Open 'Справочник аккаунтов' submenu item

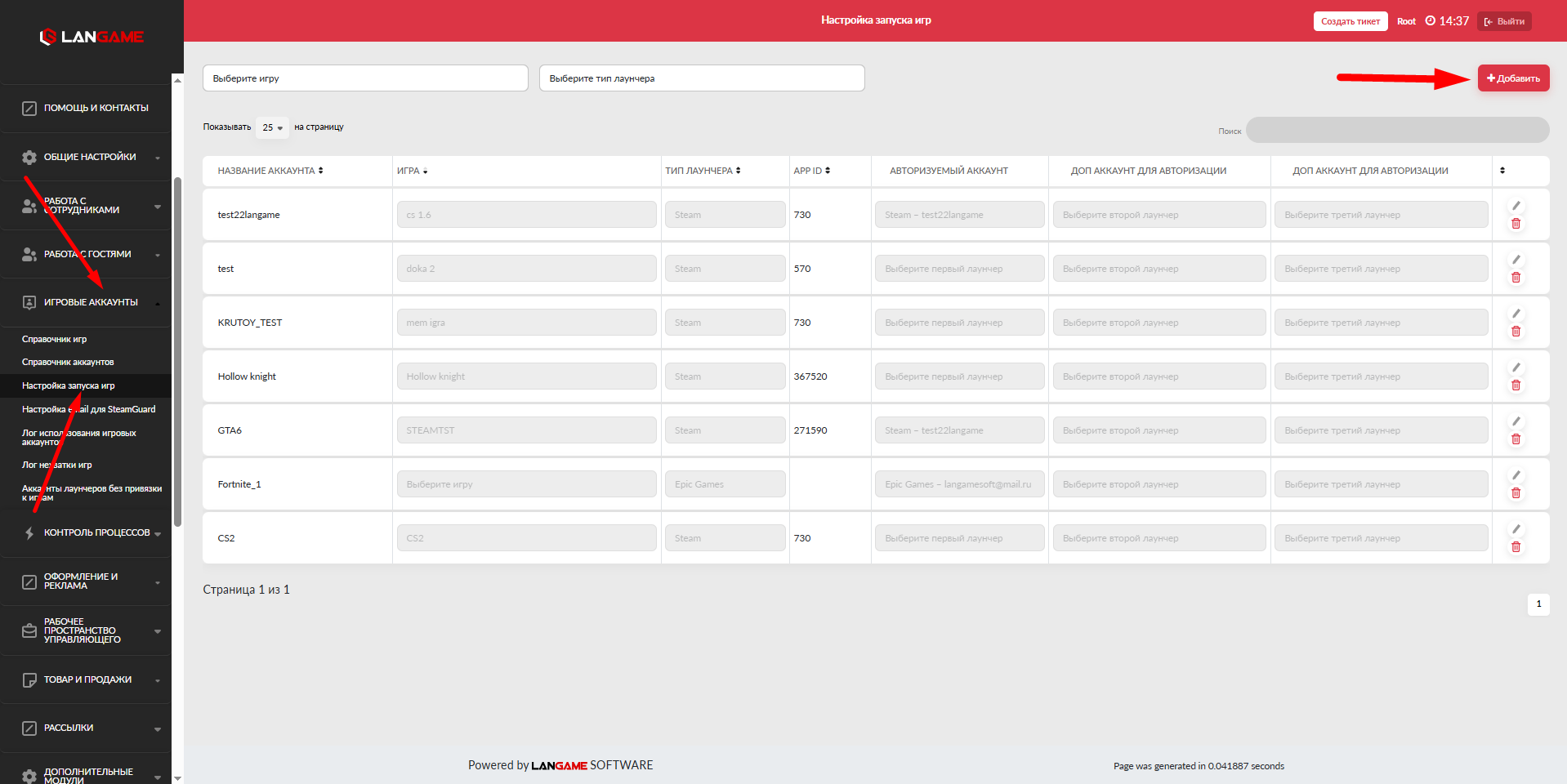pos(68,362)
